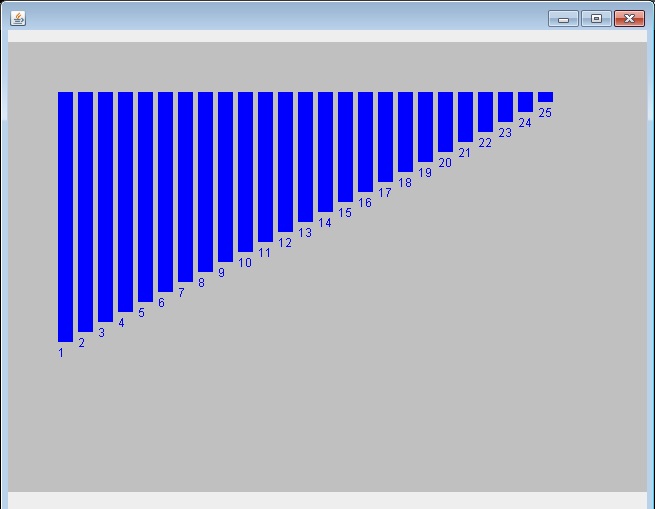Click the Java coffee cup icon in title bar
The image size is (655, 509).
(x=18, y=18)
